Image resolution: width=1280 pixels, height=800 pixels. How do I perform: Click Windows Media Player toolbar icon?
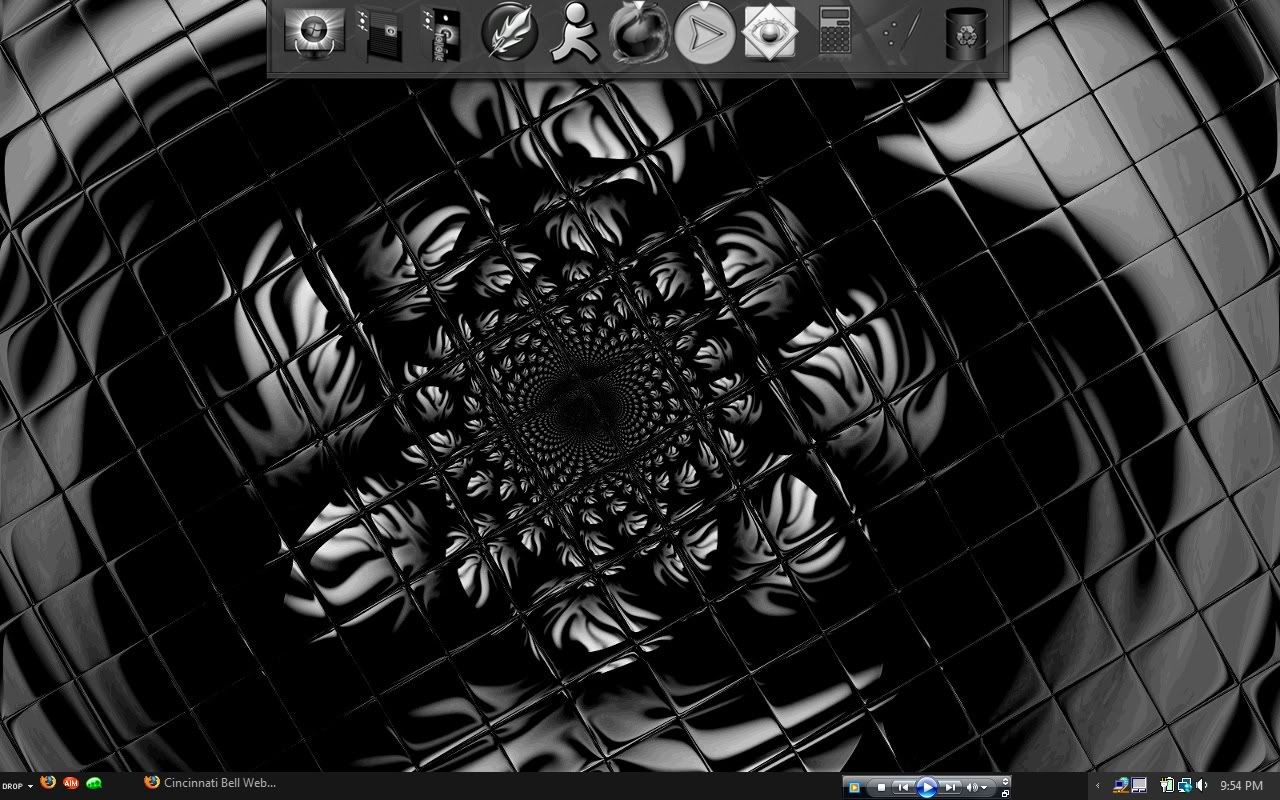coord(854,787)
